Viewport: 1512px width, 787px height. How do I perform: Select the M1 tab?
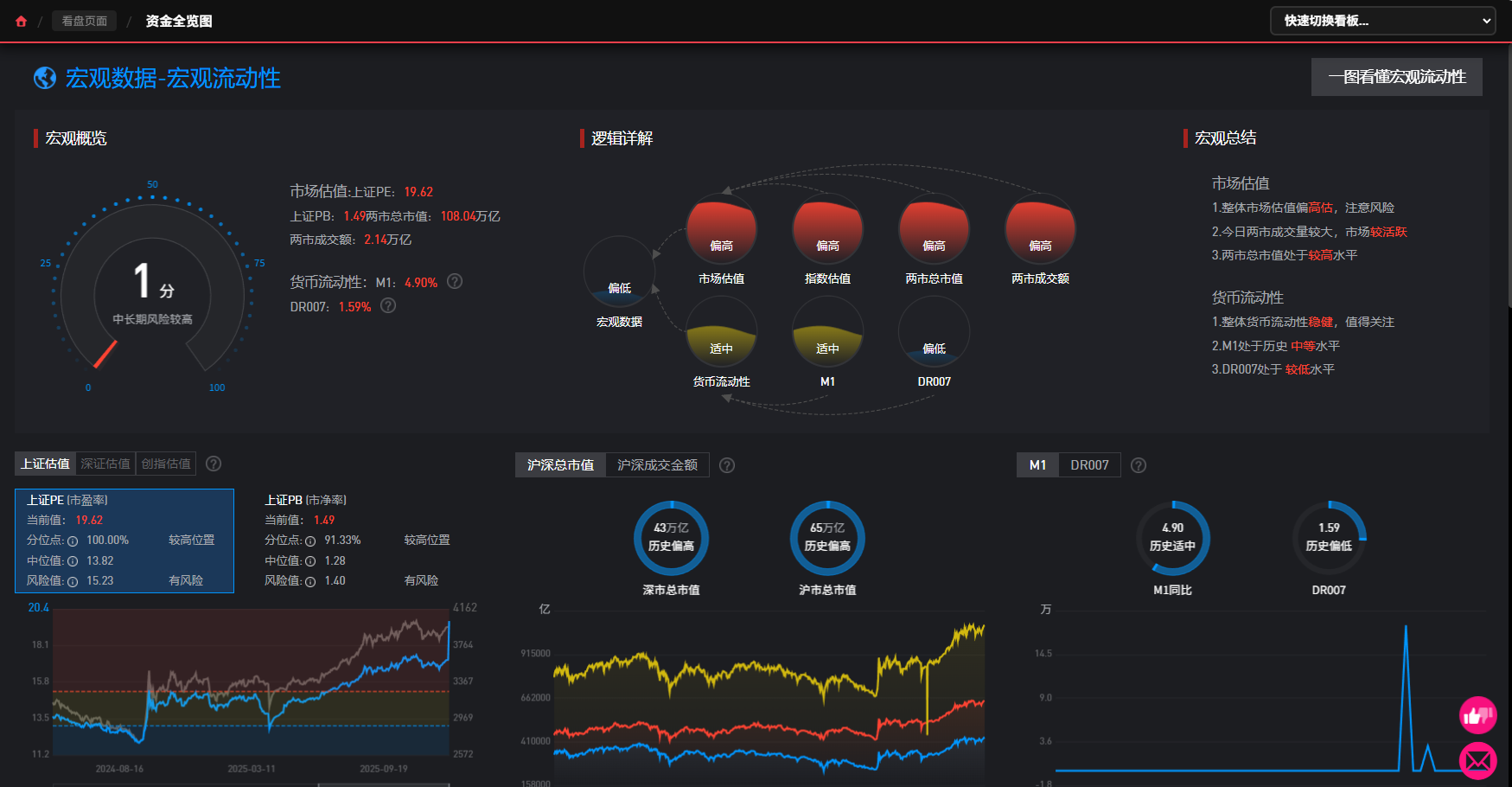coord(1037,465)
